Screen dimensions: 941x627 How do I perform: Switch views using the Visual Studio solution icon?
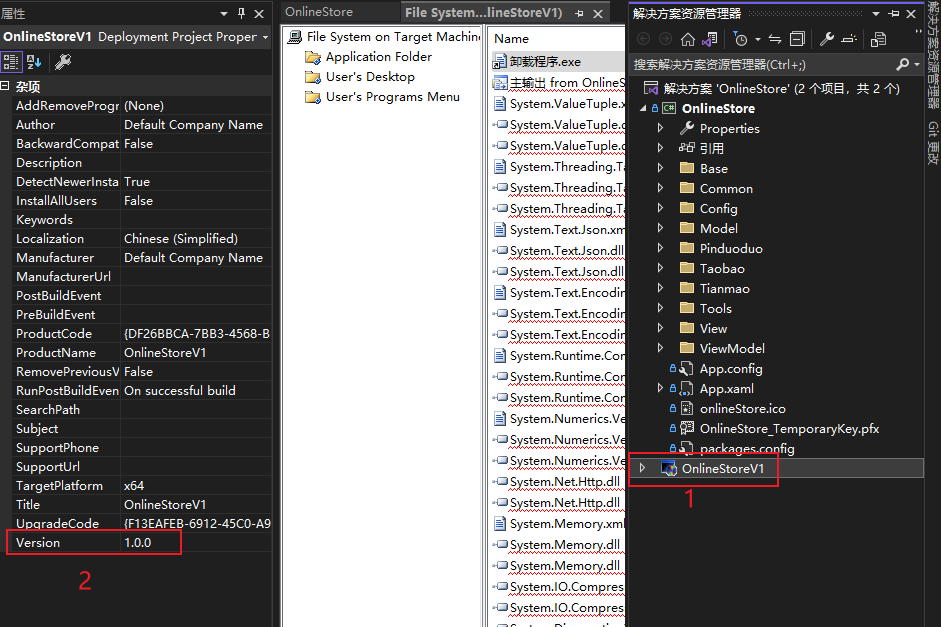(709, 39)
